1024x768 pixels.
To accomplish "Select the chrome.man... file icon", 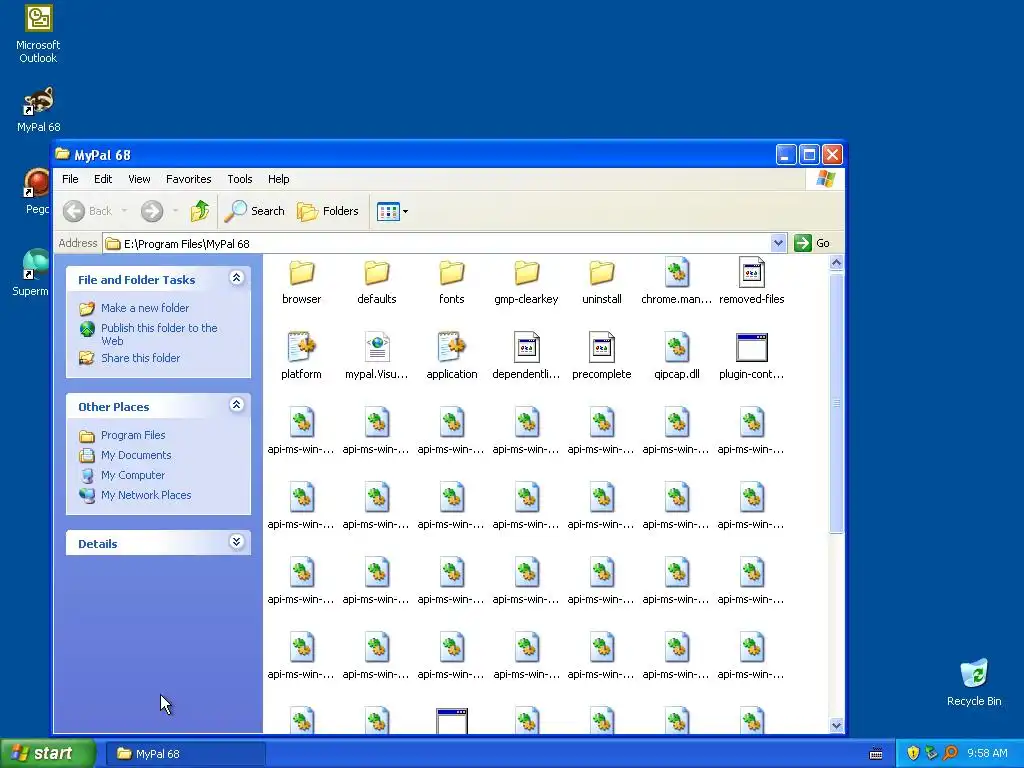I will [x=677, y=273].
